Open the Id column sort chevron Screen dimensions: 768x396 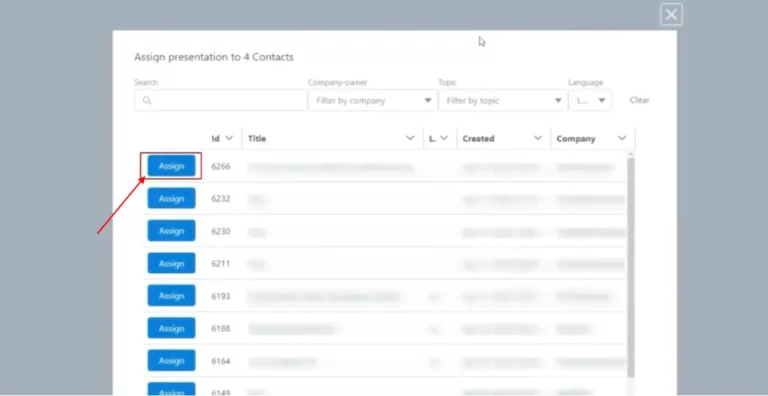[x=229, y=138]
